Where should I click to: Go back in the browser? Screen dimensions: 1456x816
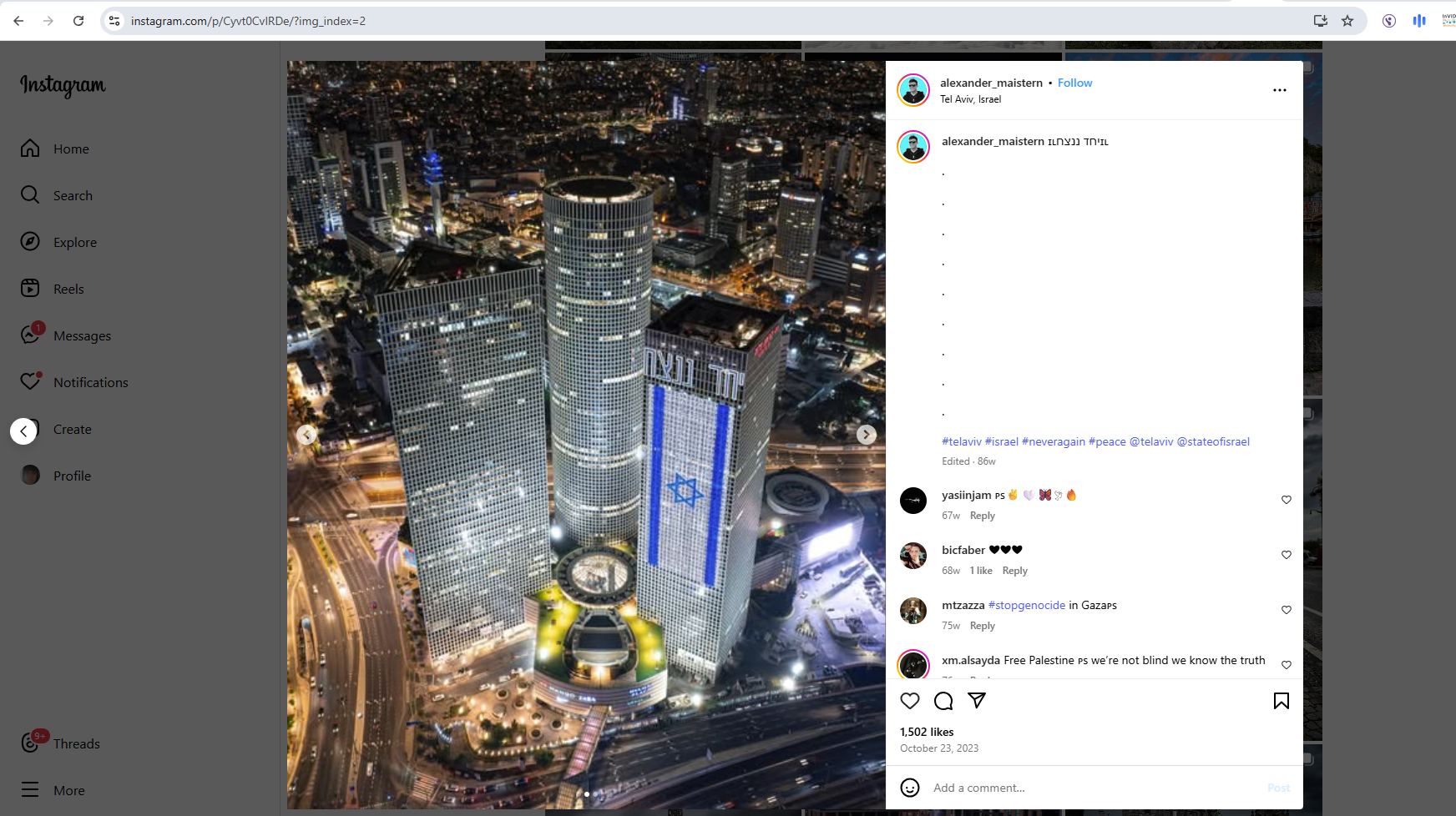pos(18,21)
